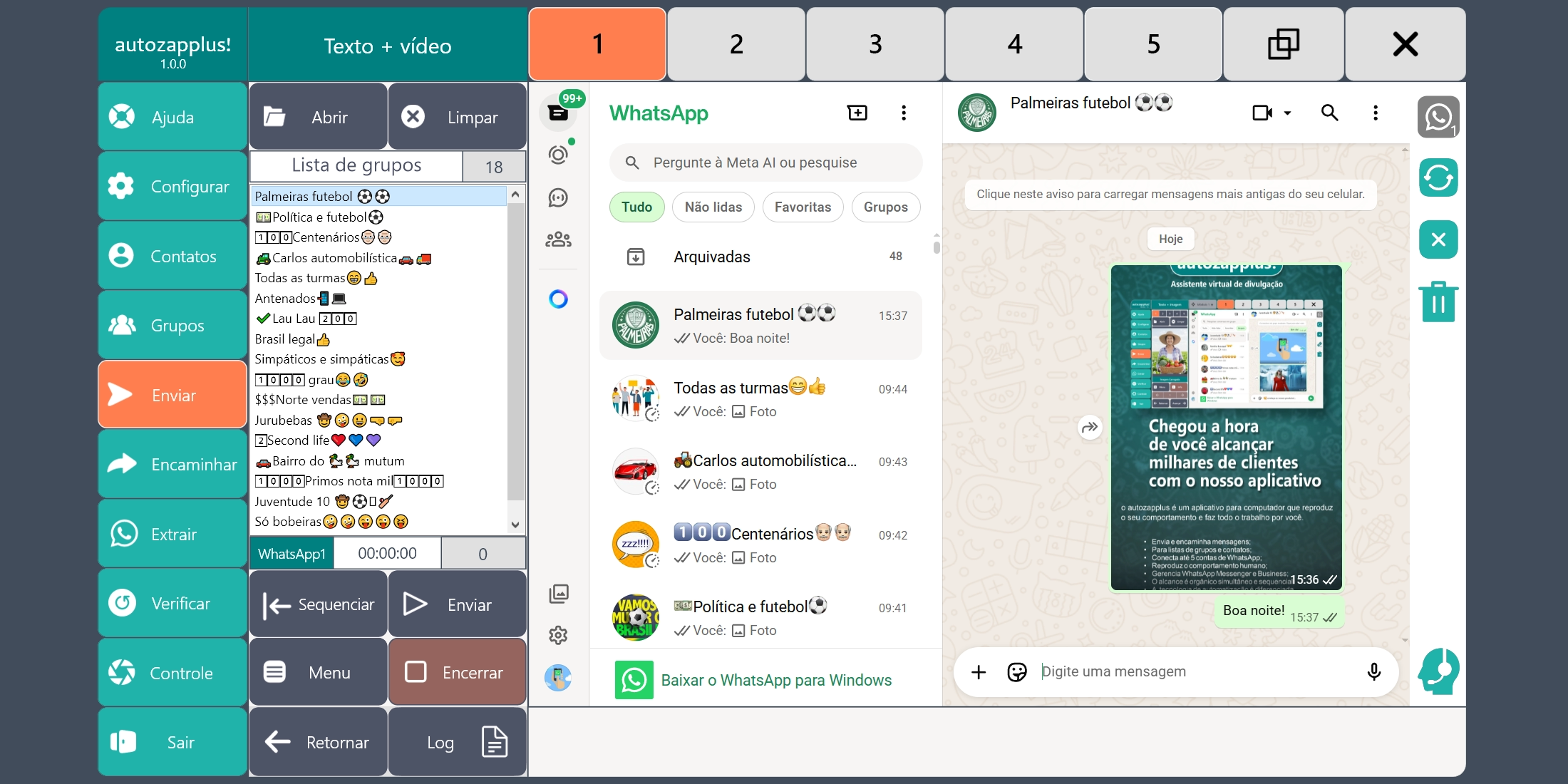Image resolution: width=1568 pixels, height=784 pixels.
Task: Click the Meta AI circle icon
Action: 558,299
